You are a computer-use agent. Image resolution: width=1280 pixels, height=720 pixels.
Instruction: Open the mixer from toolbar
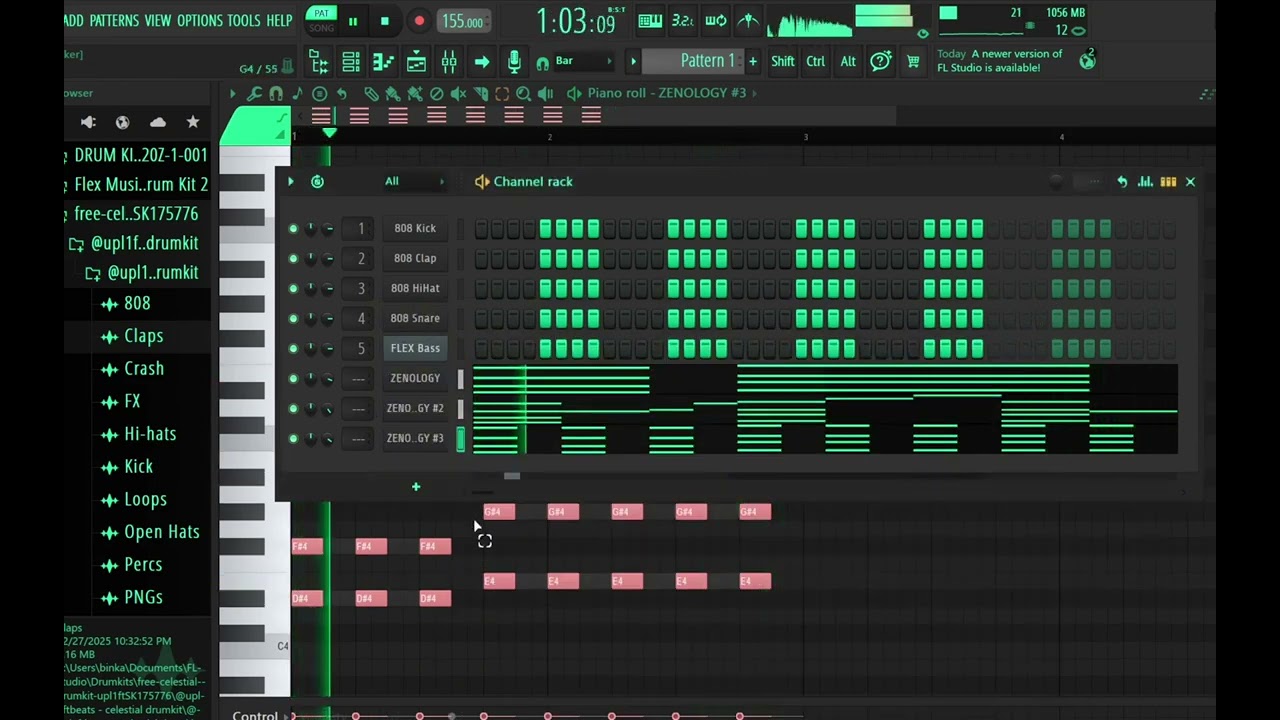449,63
